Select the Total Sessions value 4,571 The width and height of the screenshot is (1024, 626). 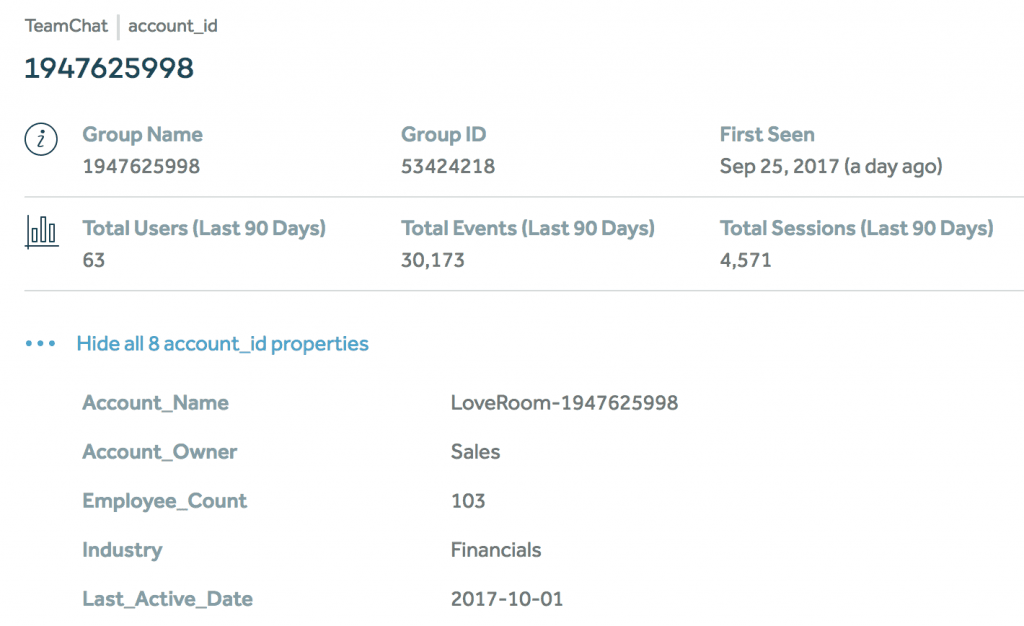pyautogui.click(x=745, y=260)
